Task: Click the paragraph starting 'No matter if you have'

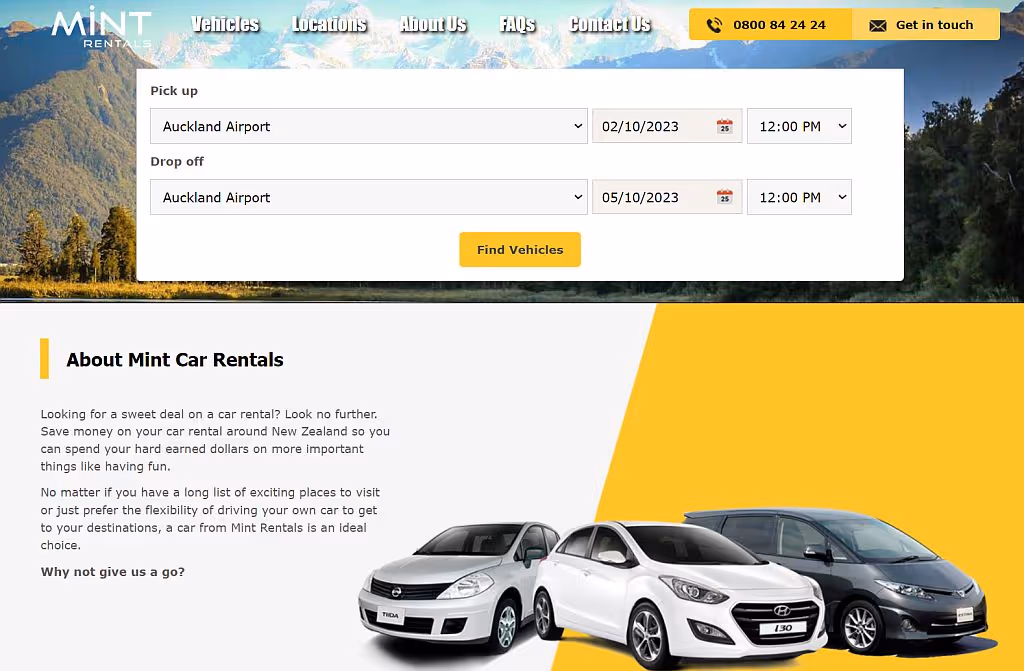Action: pos(210,518)
